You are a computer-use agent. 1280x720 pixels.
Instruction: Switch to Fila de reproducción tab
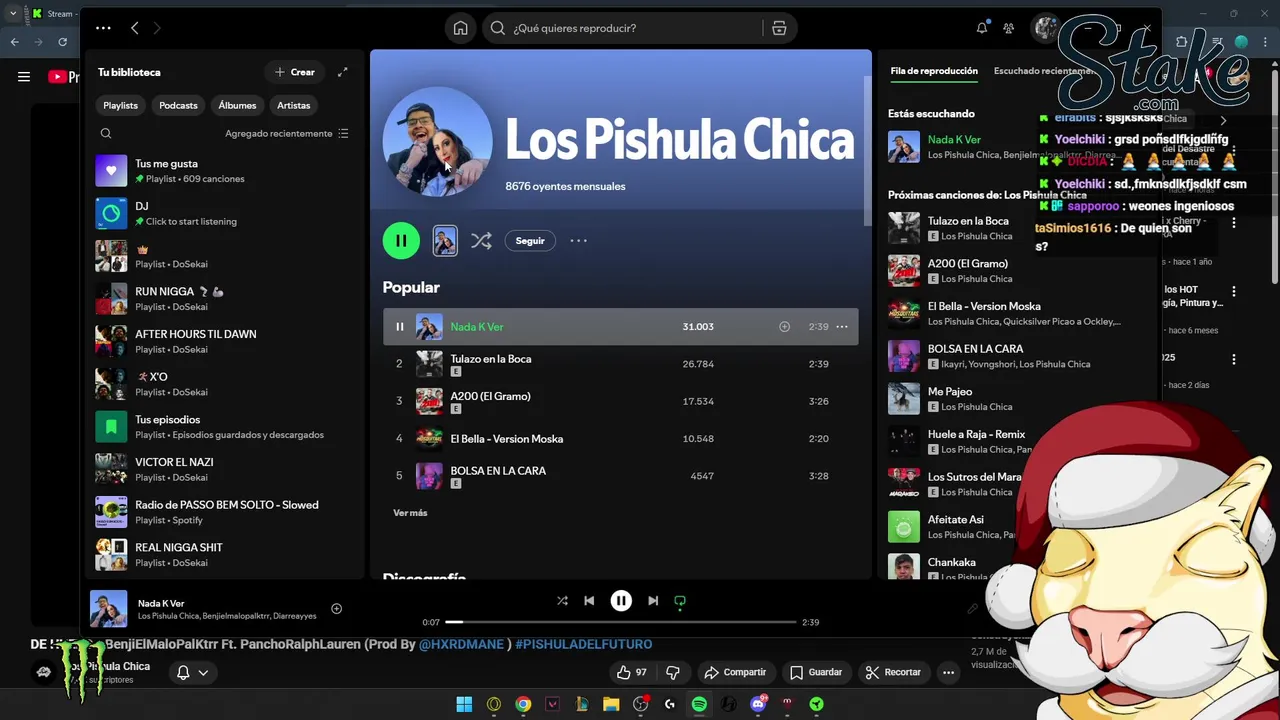pos(934,71)
